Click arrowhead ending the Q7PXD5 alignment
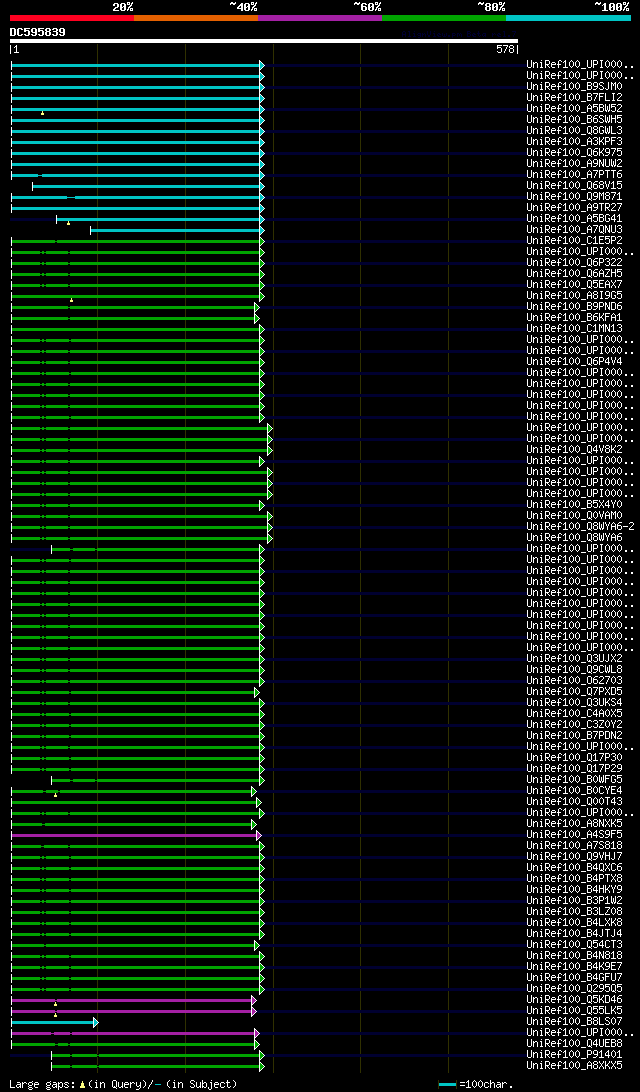640x1092 pixels. tap(257, 692)
